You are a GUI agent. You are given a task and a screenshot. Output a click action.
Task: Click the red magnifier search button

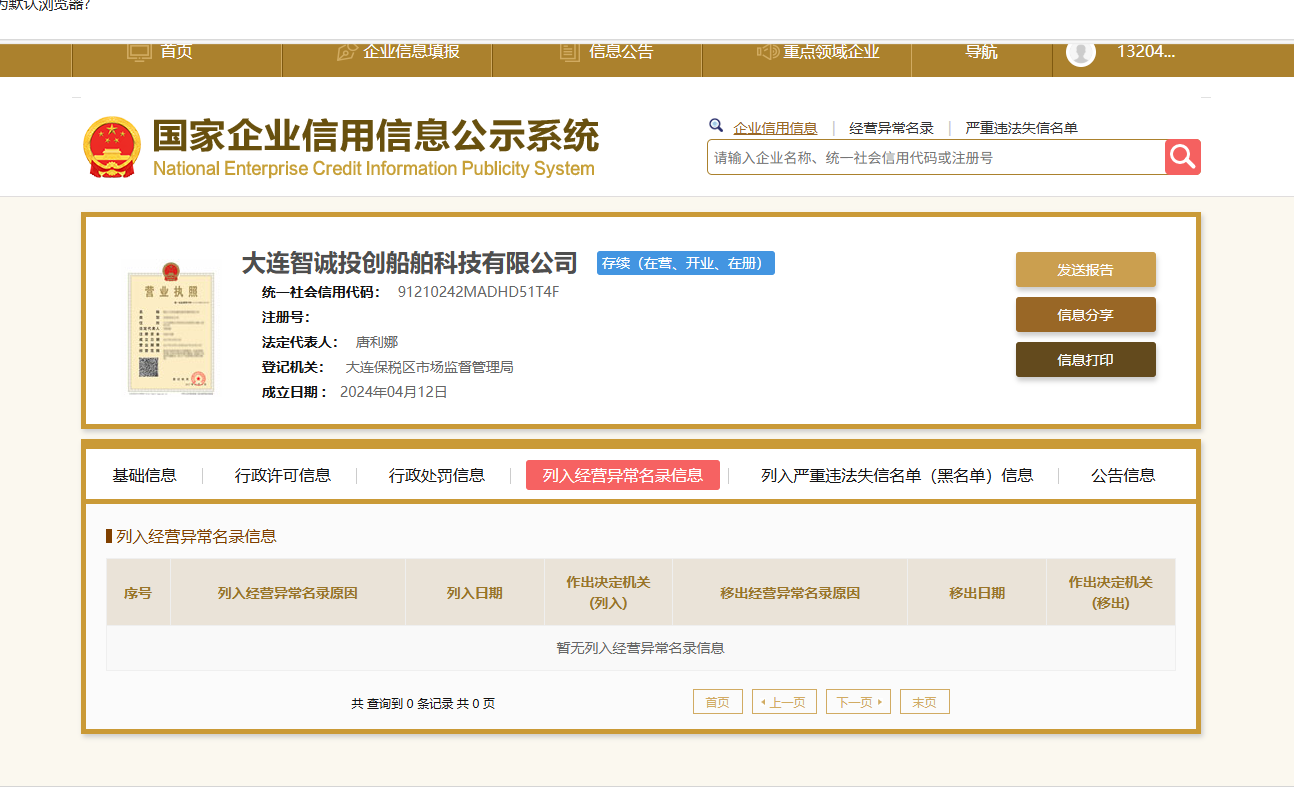(1182, 157)
